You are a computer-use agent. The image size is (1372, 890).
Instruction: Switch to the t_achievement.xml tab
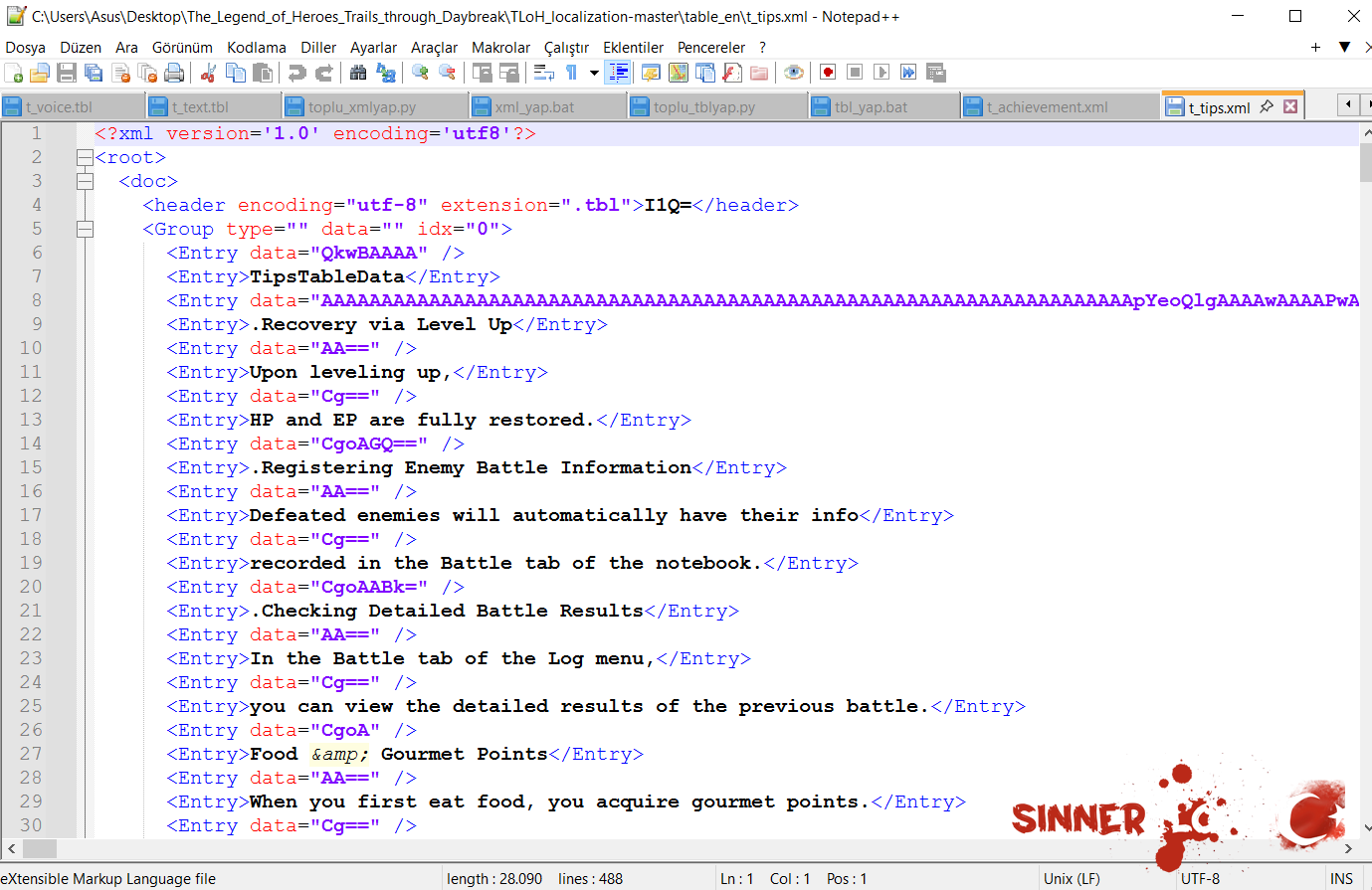coord(1047,107)
